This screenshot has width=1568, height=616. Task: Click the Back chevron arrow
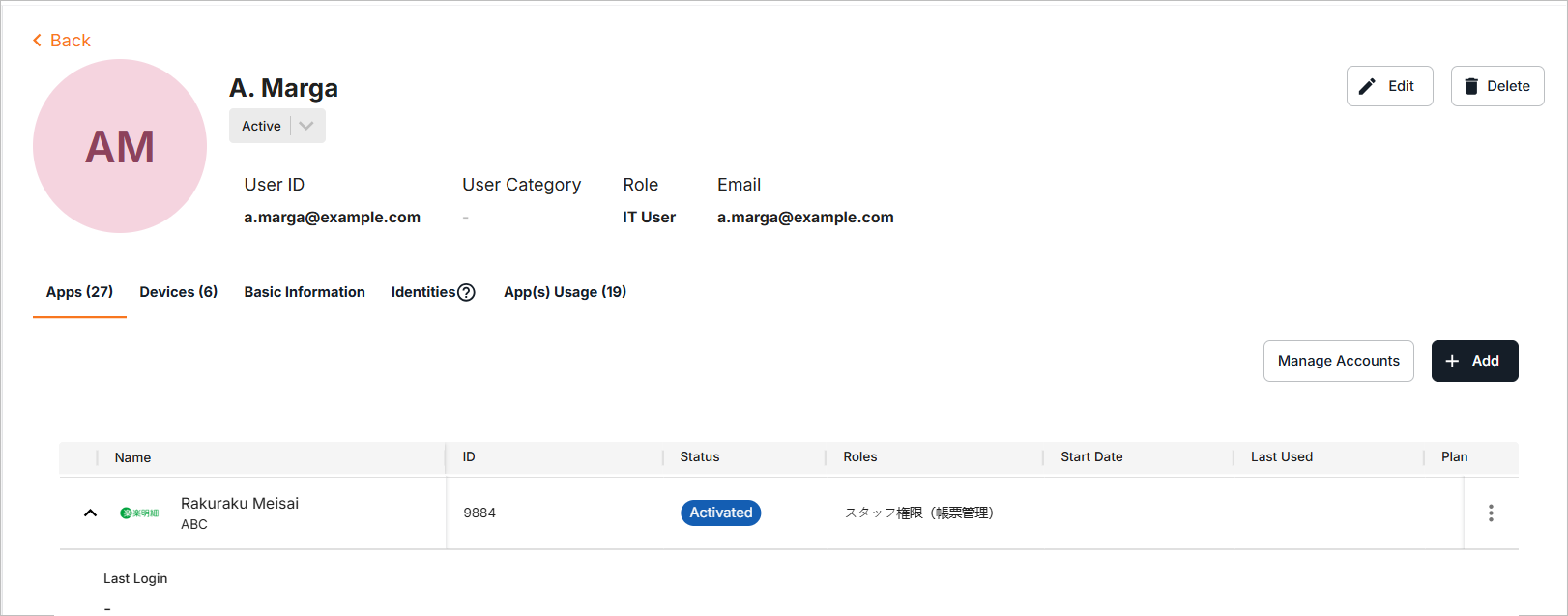tap(37, 41)
